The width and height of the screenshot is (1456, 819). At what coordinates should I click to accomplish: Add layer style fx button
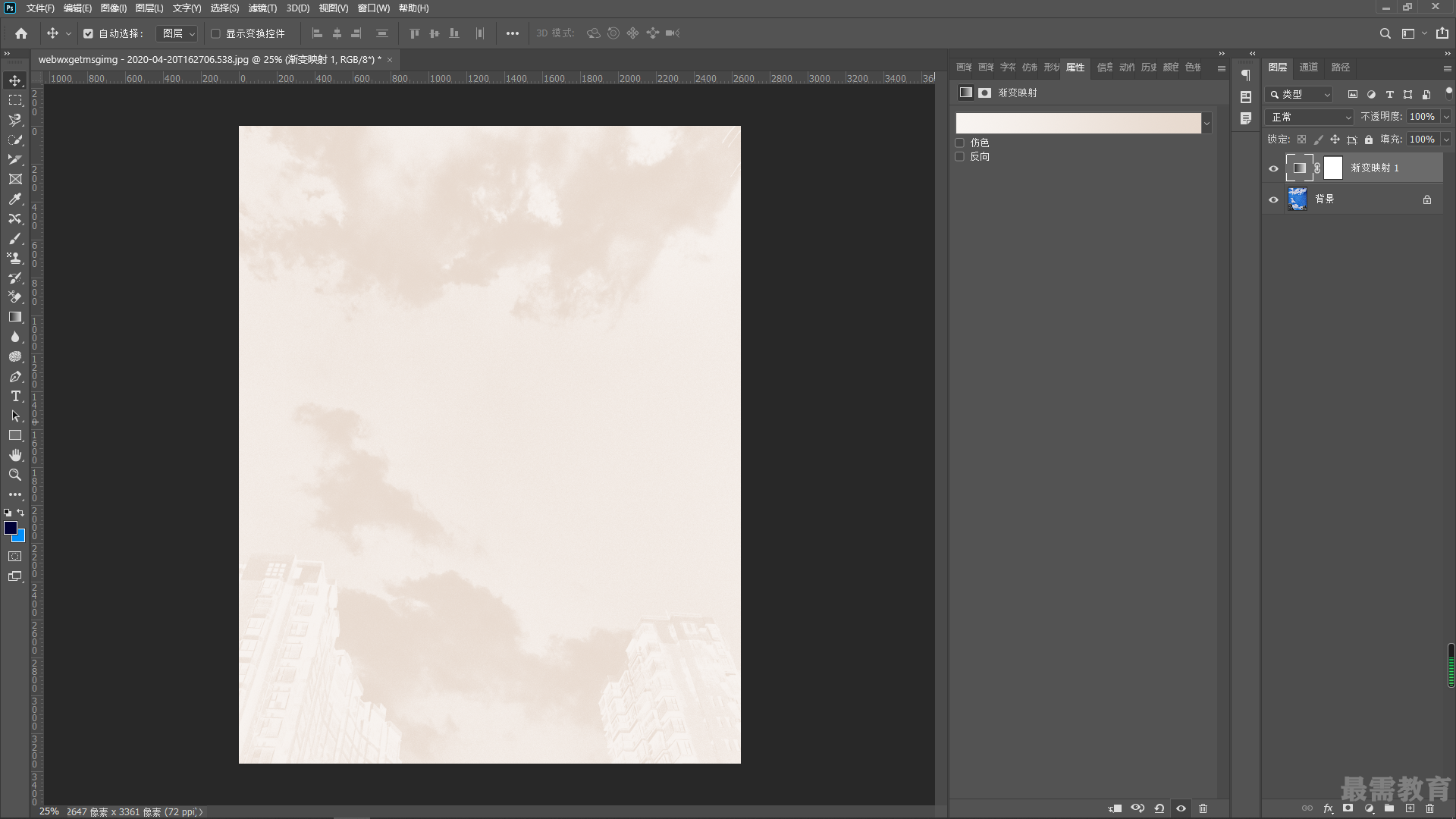(1328, 808)
